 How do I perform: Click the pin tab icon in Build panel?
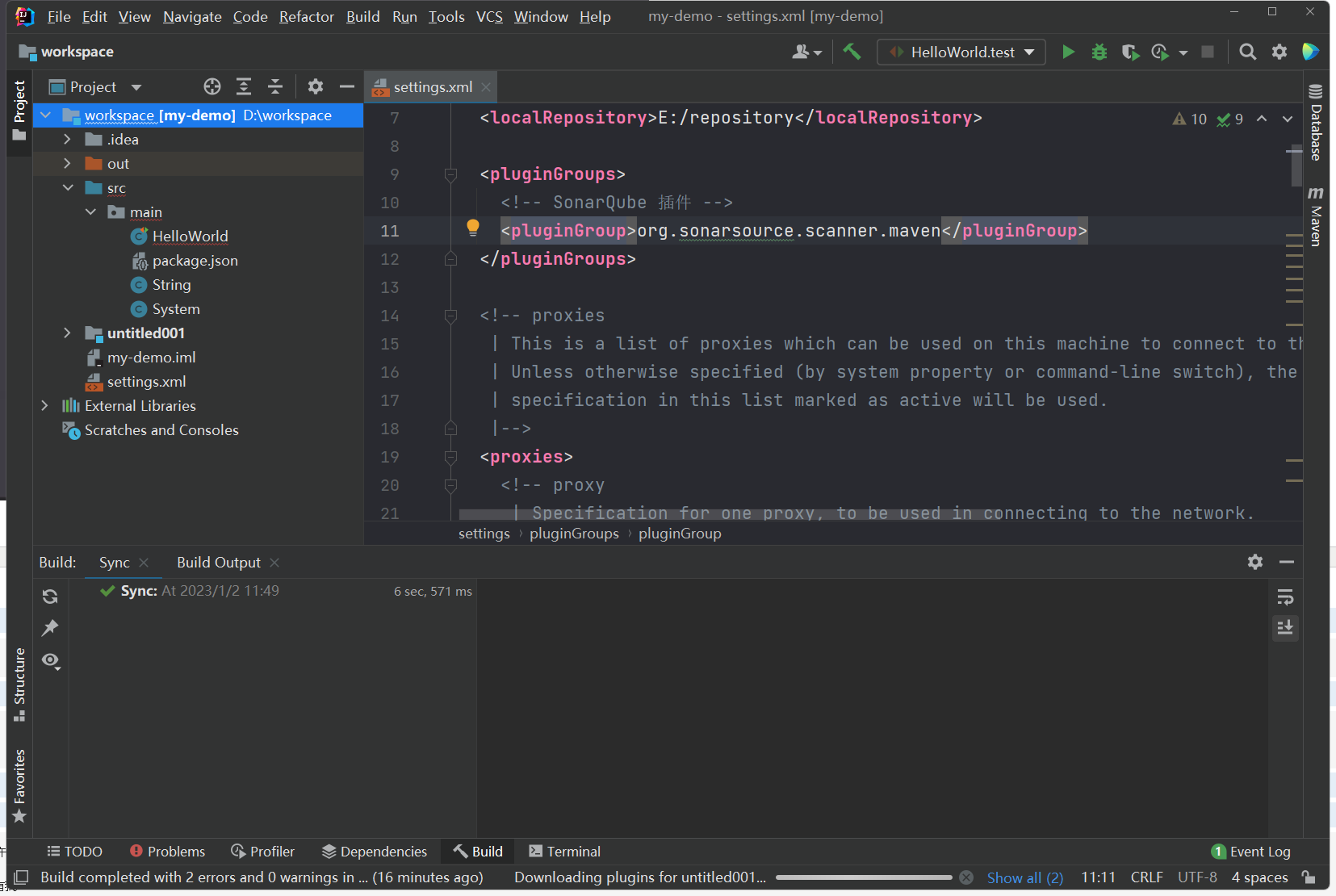[50, 628]
